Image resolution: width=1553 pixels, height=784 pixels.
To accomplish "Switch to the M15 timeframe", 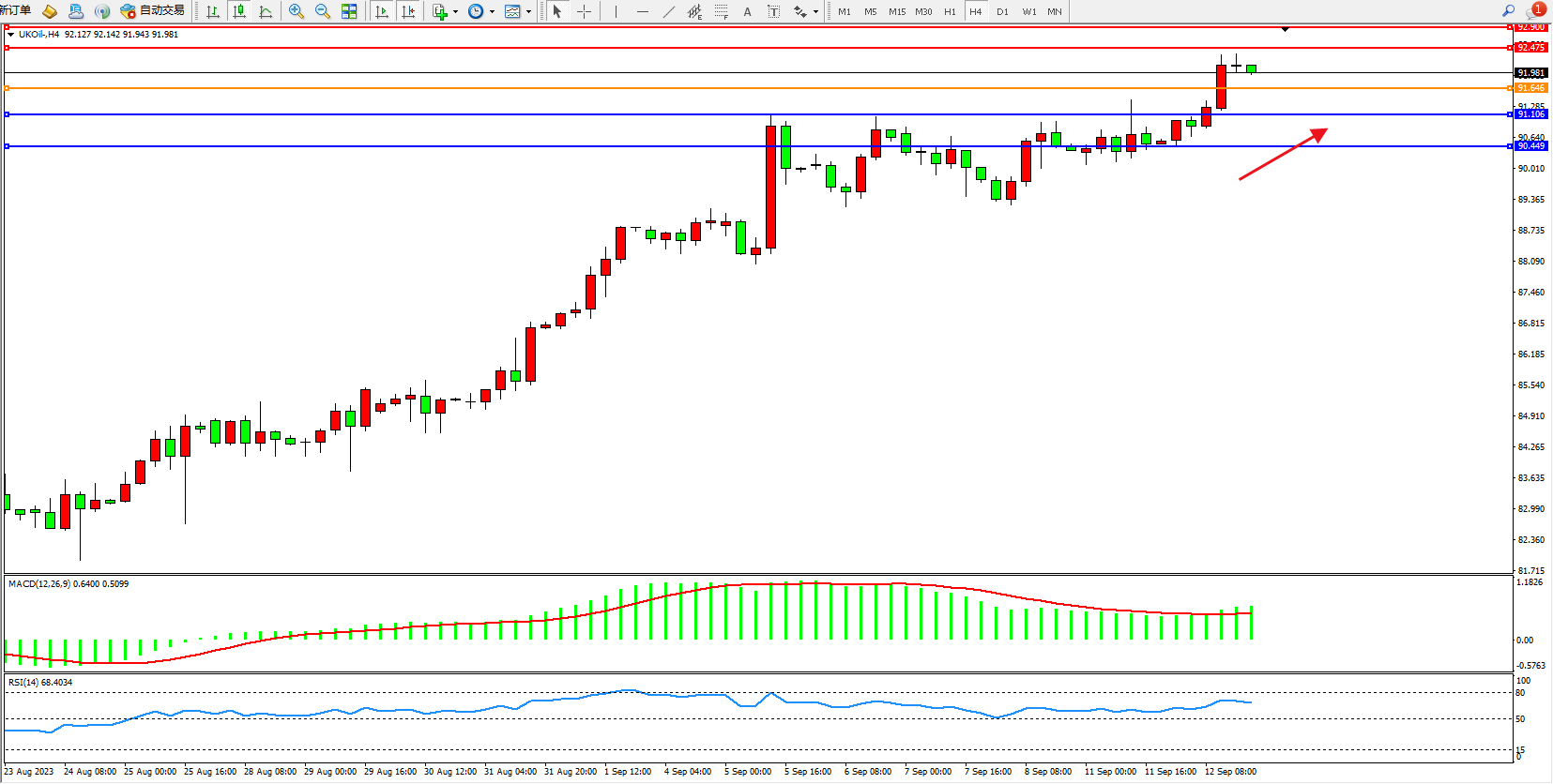I will coord(897,11).
